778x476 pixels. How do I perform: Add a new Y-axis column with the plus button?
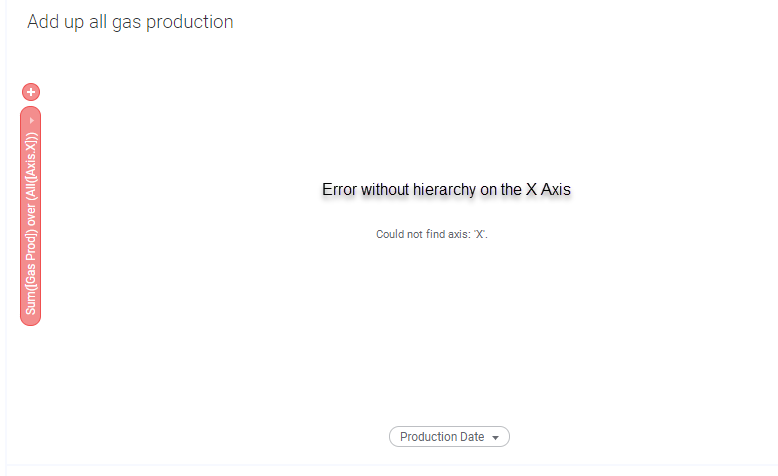(x=31, y=92)
